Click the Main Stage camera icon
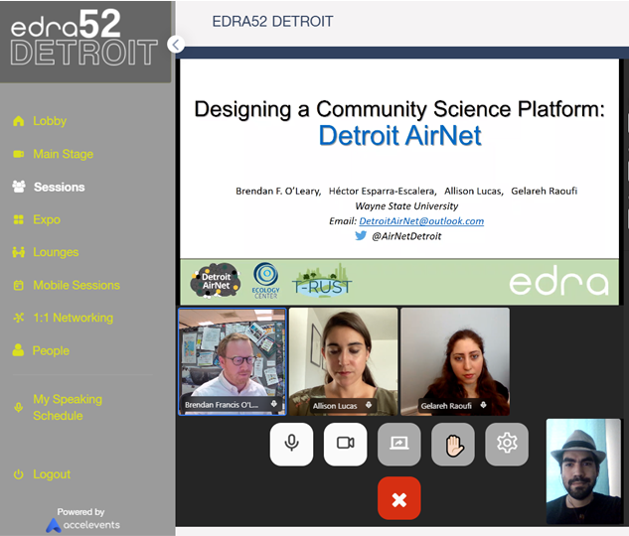Image resolution: width=629 pixels, height=536 pixels. (x=18, y=154)
